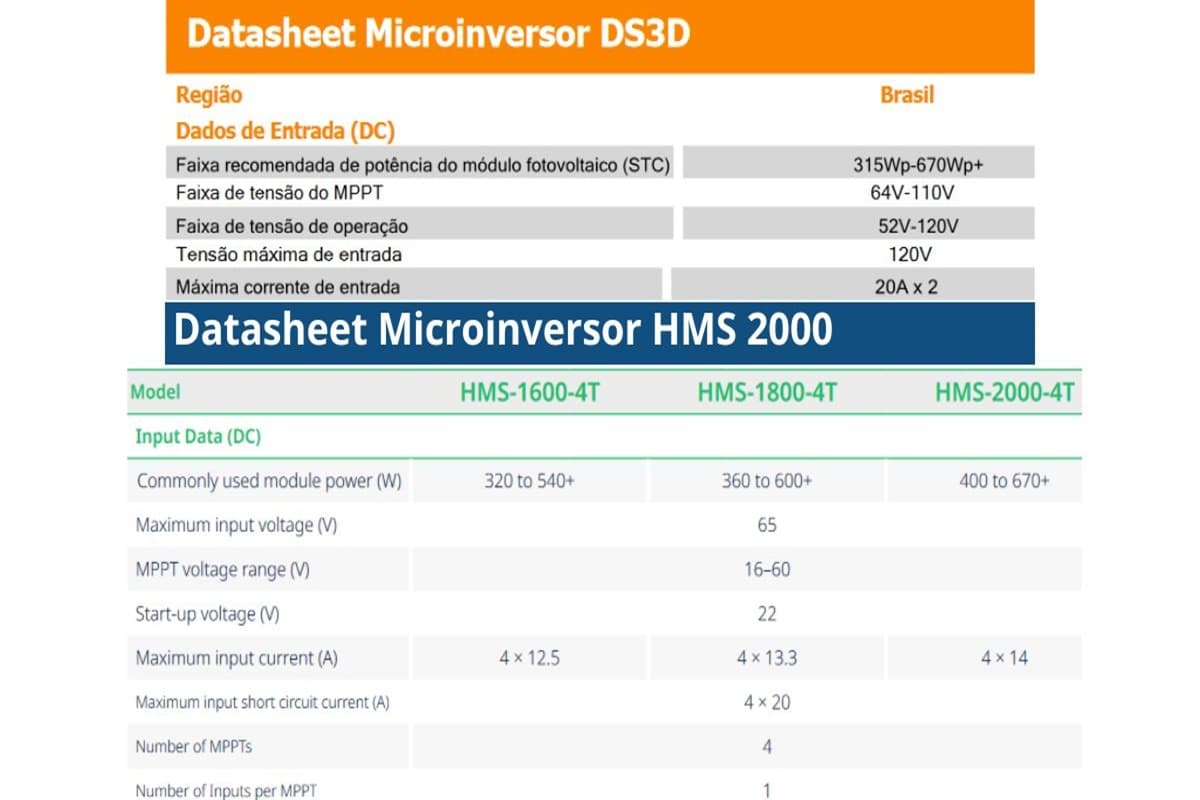
Task: Select the '20A x 2' value
Action: click(906, 287)
